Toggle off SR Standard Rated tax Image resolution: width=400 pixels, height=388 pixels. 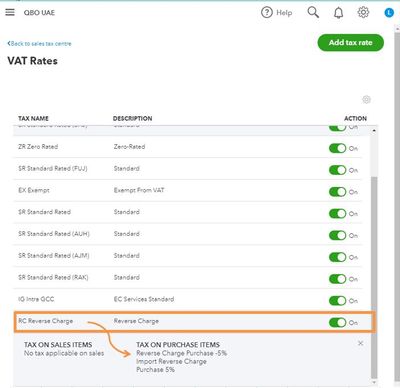[337, 213]
